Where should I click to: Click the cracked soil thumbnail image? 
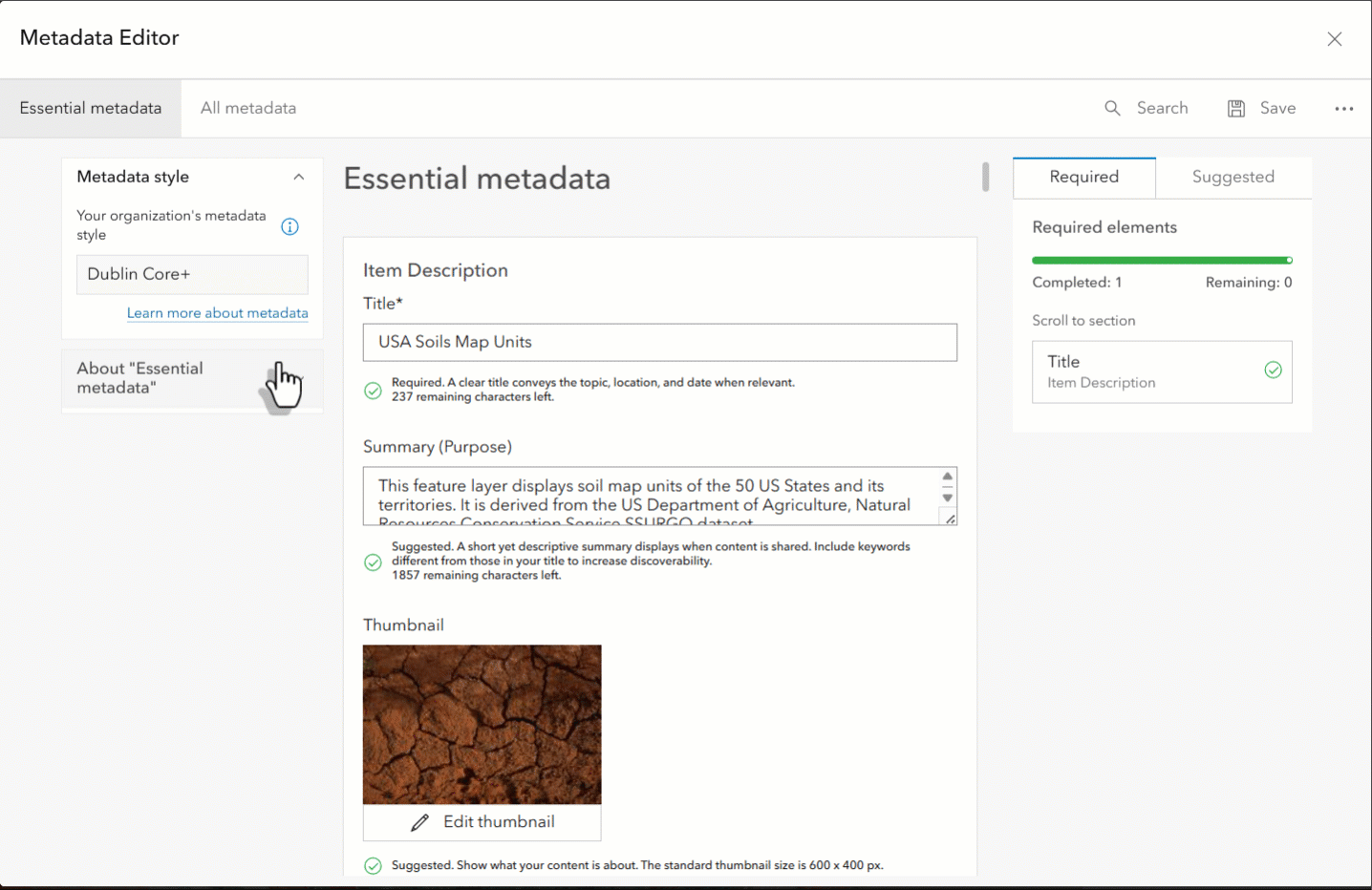pos(482,724)
